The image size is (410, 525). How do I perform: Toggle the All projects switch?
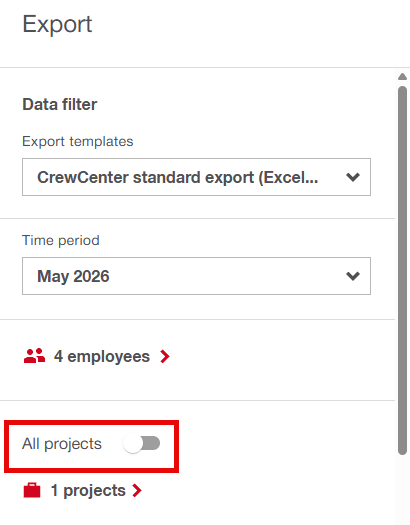coord(142,444)
